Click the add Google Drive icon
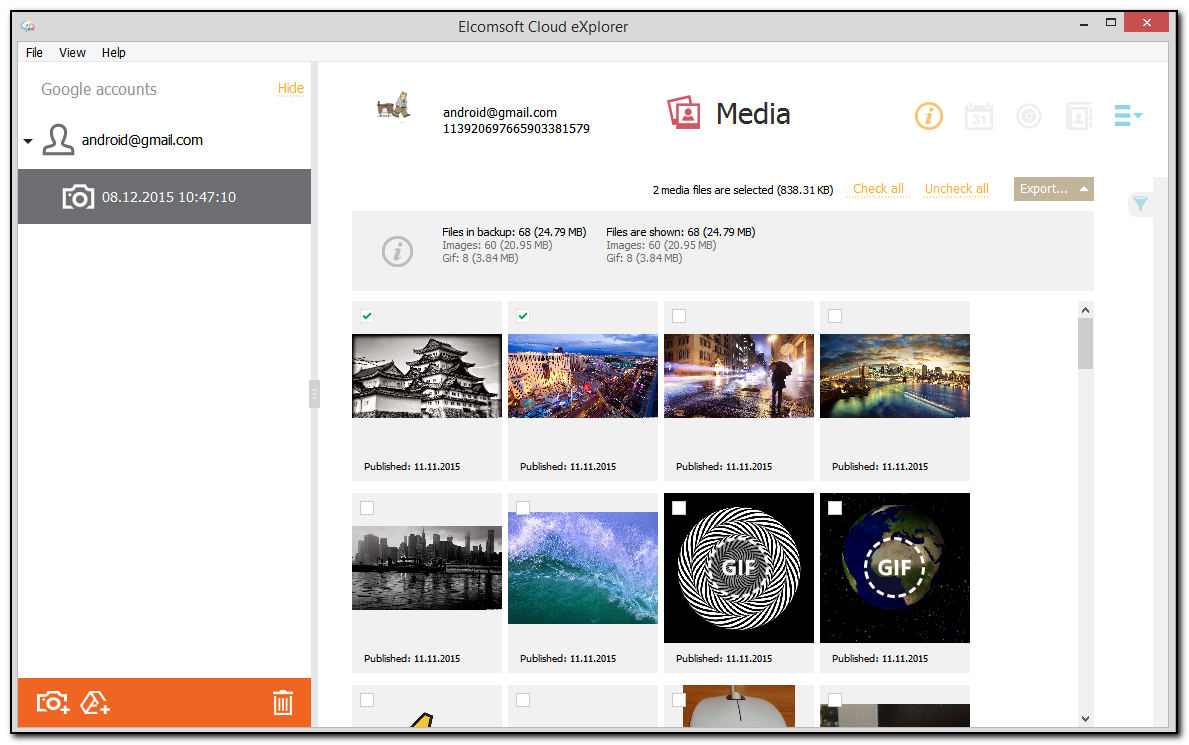This screenshot has width=1189, height=745. pos(95,702)
